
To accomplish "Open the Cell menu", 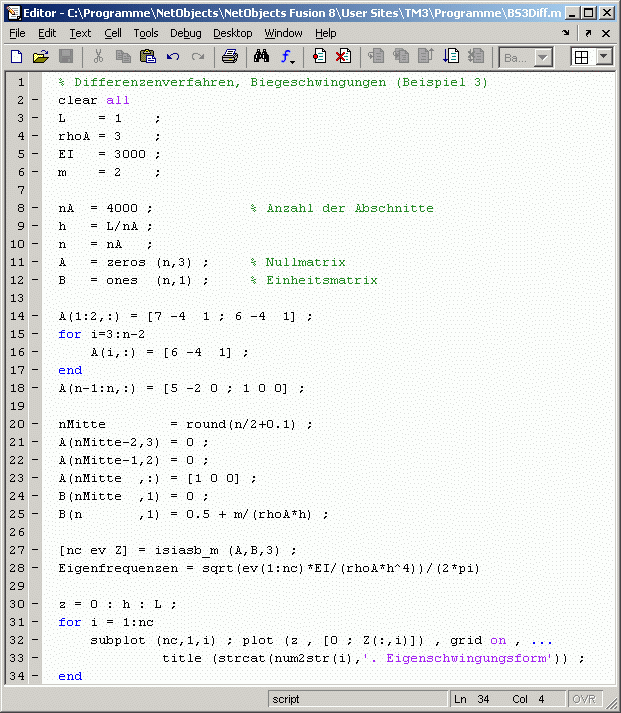I will click(113, 33).
